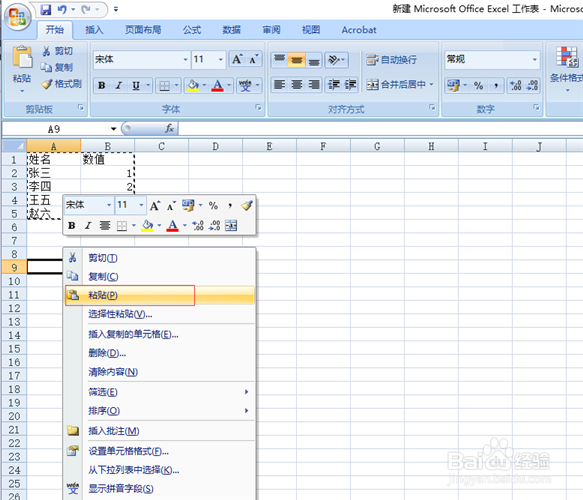Open Conditional Formatting button

(x=567, y=69)
